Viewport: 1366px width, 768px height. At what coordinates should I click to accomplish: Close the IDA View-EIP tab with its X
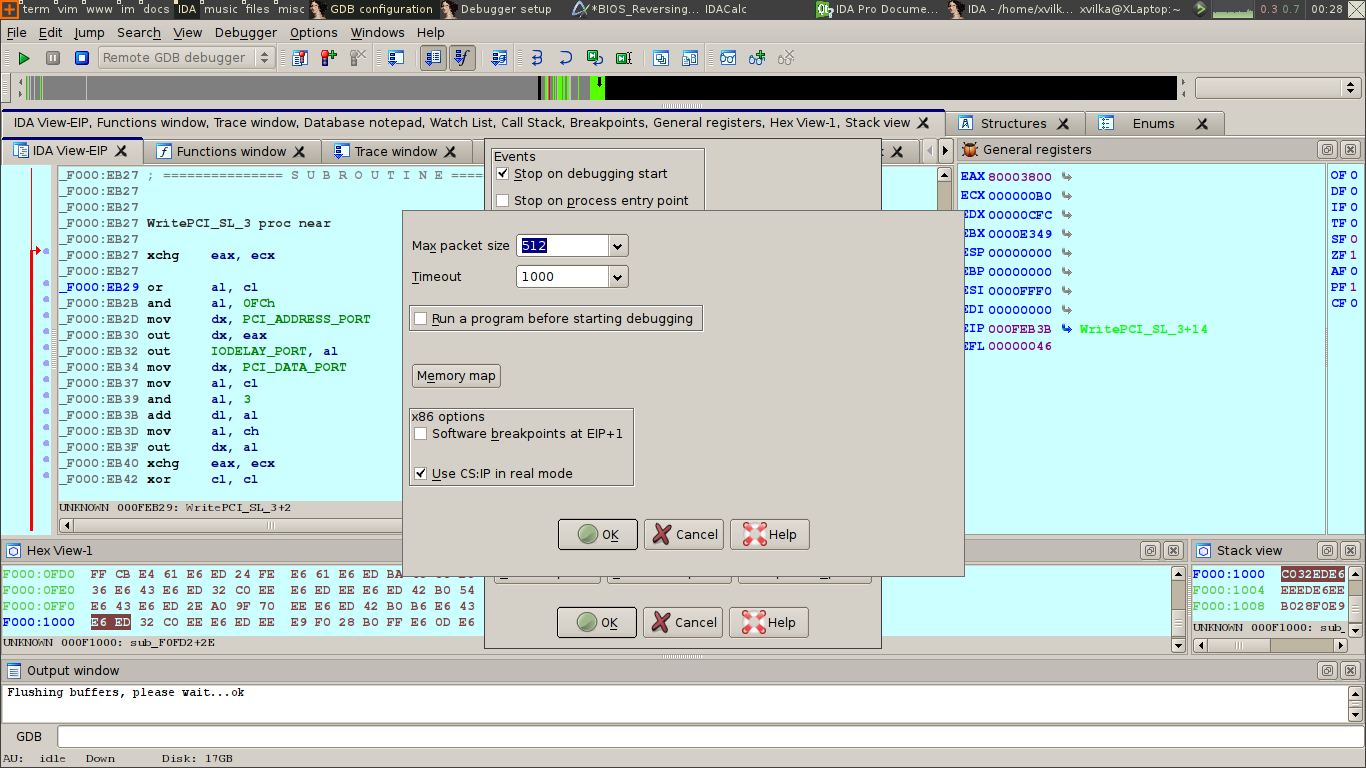point(121,151)
